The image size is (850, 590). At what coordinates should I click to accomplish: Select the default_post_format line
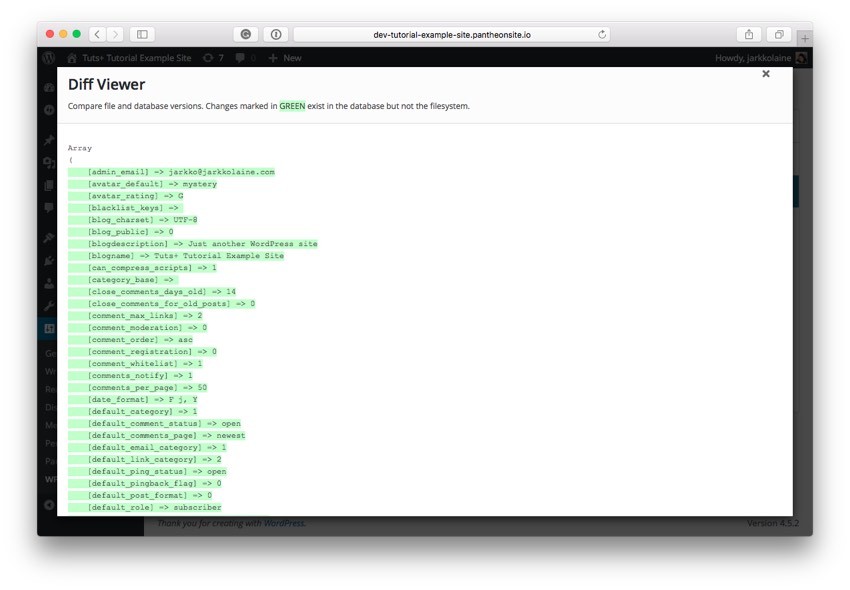140,494
